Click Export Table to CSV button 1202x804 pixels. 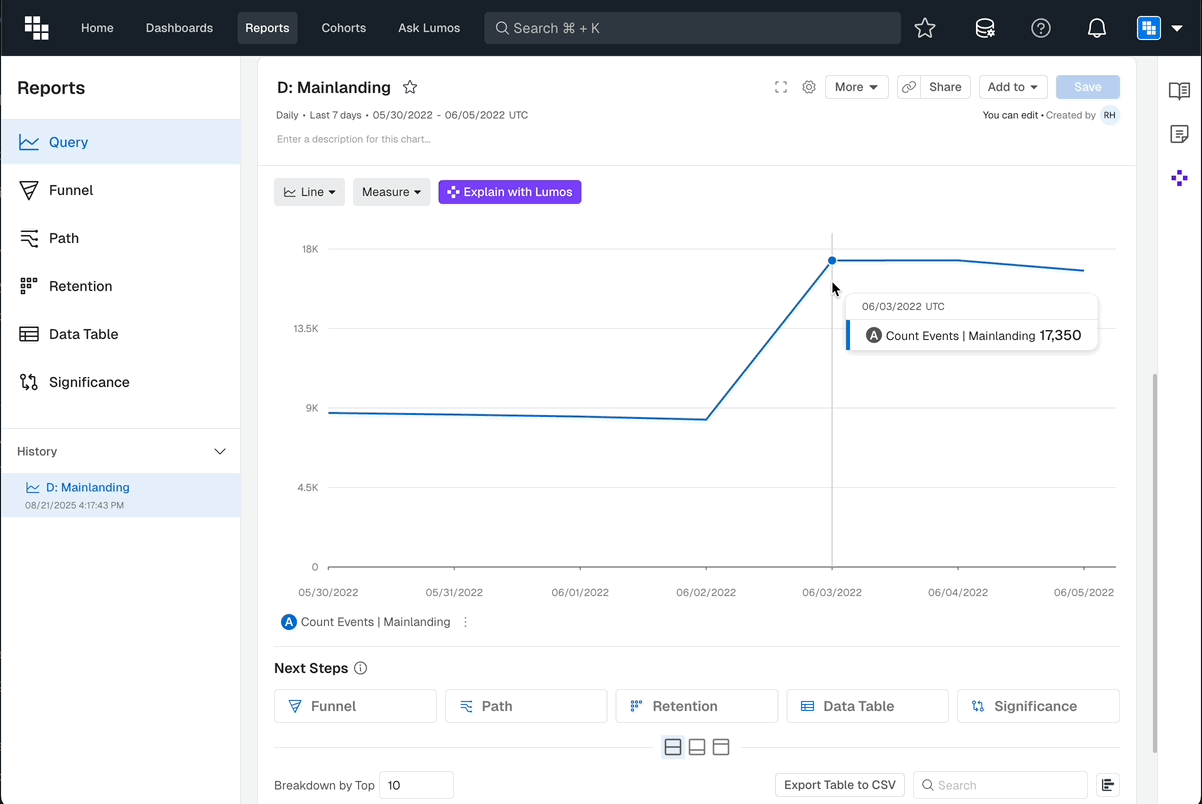tap(839, 785)
